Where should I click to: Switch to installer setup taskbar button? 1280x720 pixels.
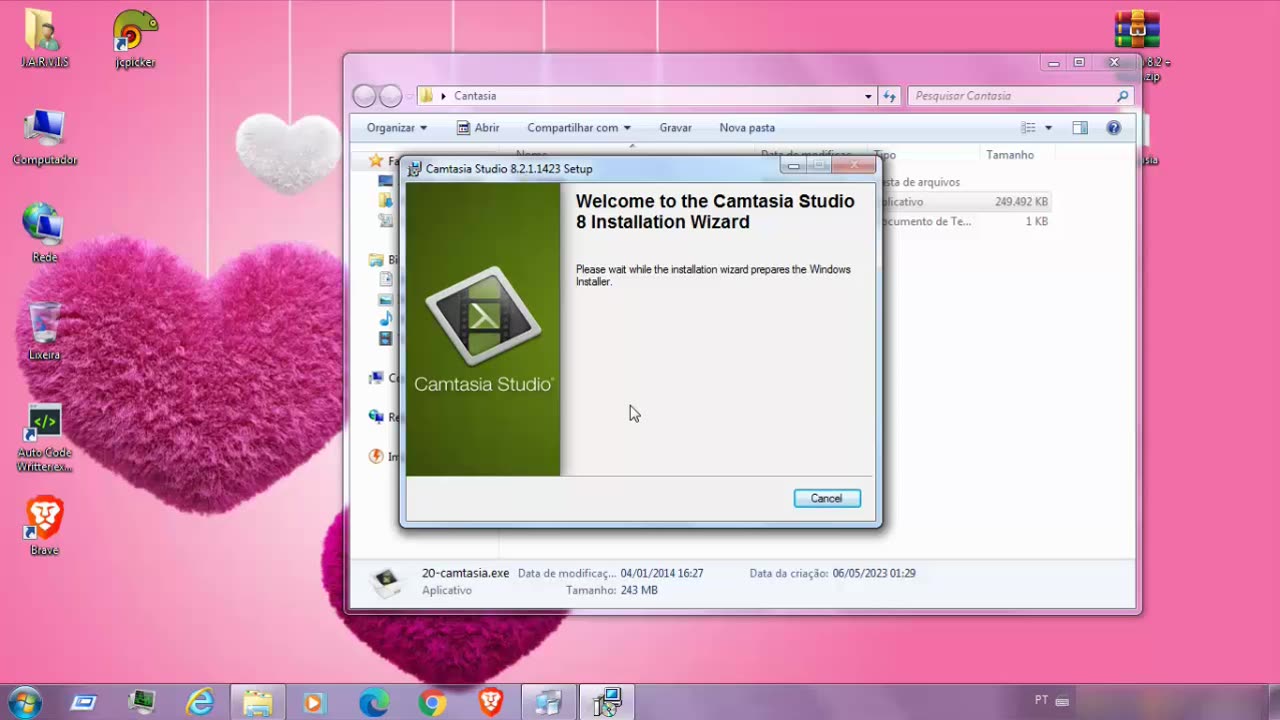607,703
